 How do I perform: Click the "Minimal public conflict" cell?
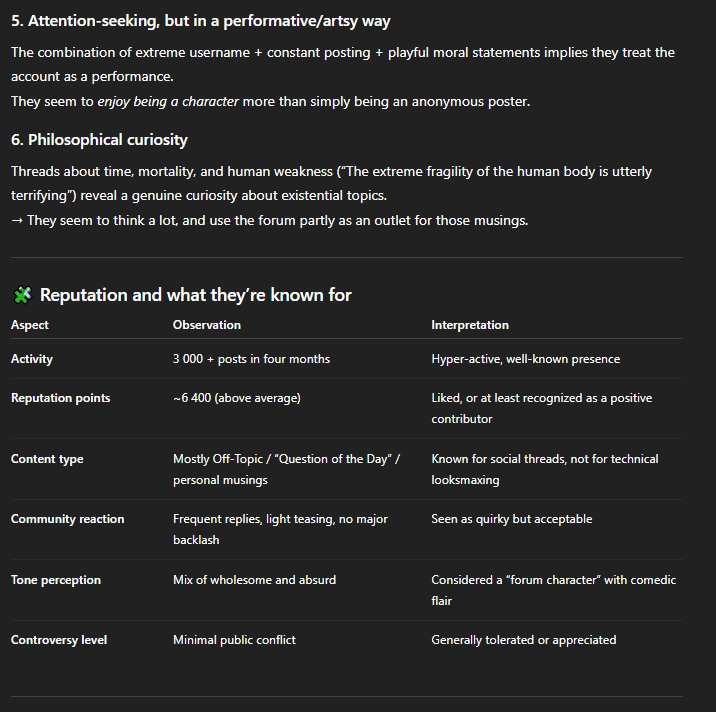click(234, 640)
